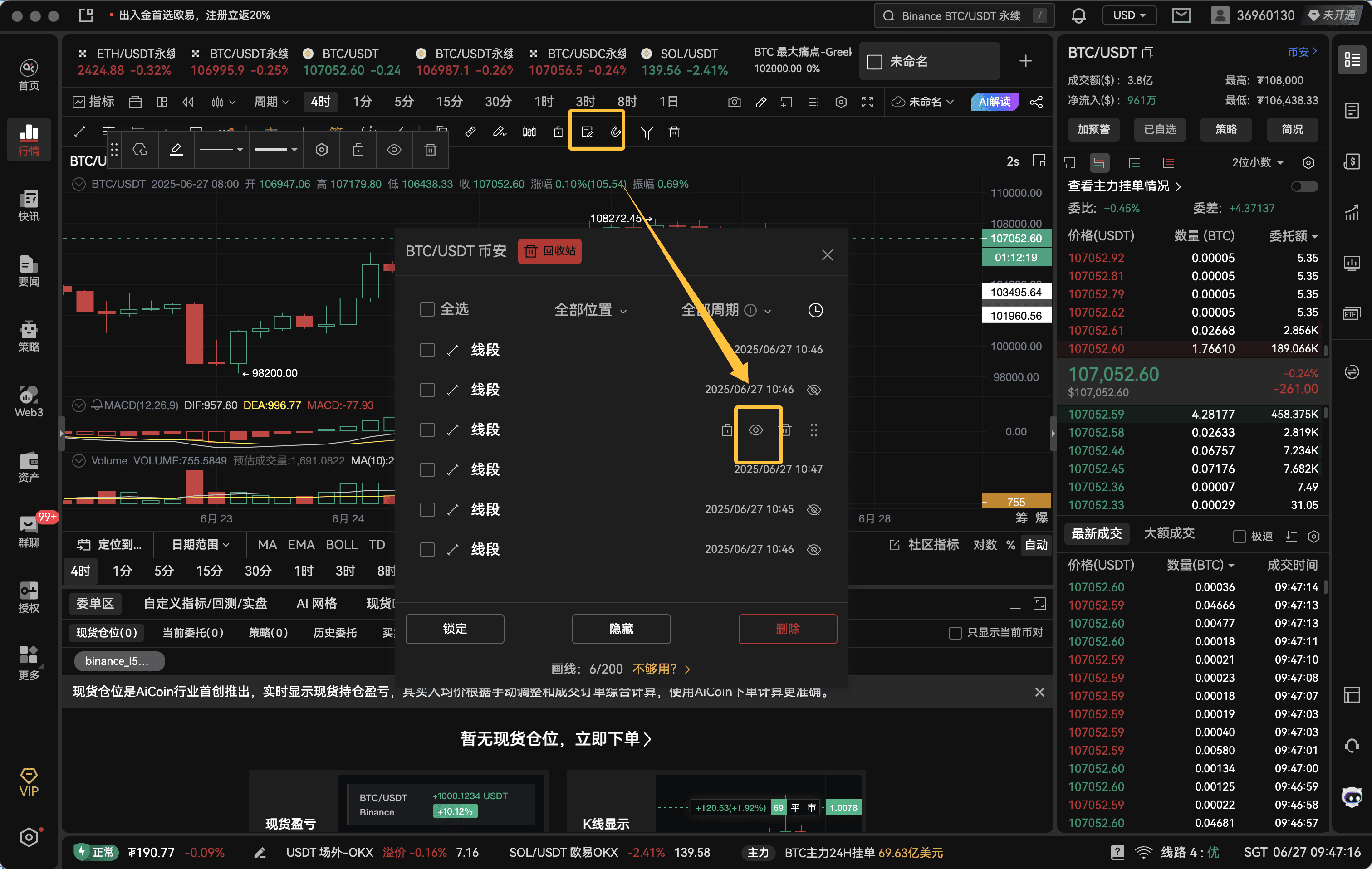Click the 指标 indicators toolbar item
Viewport: 1372px width, 869px height.
pos(93,102)
